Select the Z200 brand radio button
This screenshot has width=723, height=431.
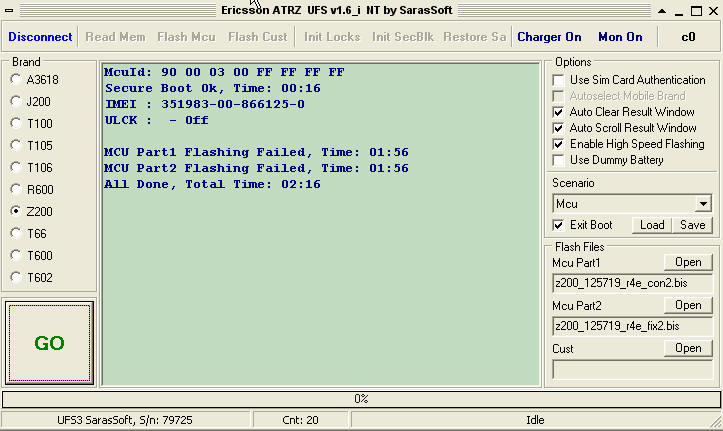(16, 211)
